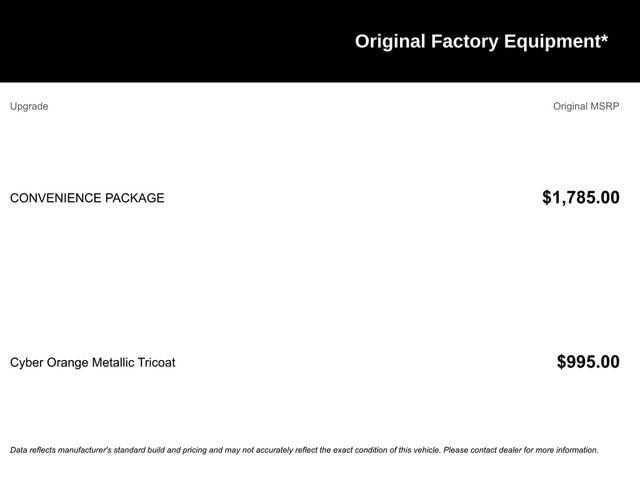Select the Cyber Orange Metallic Tricoat label

92,362
